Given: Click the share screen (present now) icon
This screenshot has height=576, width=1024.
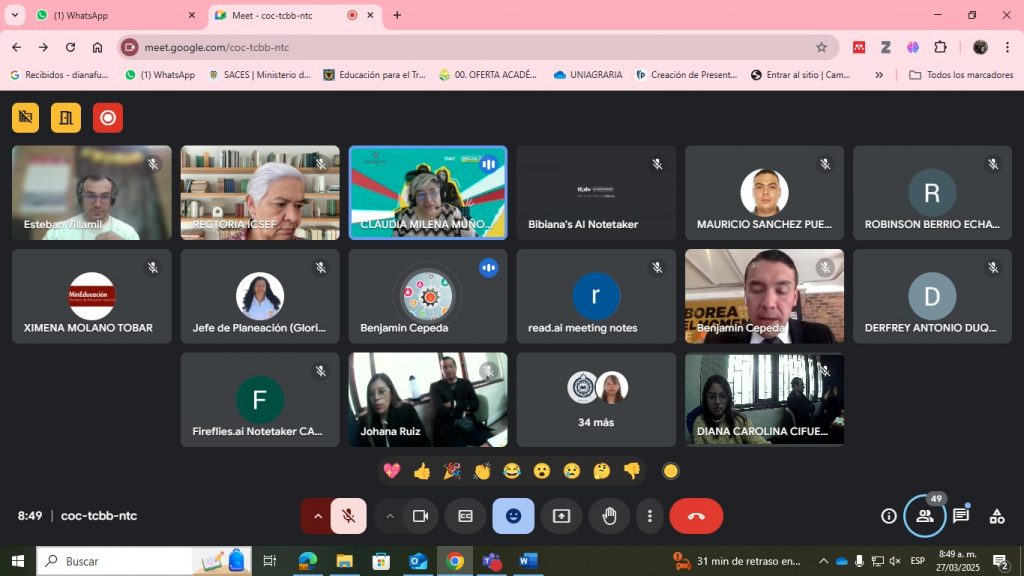Looking at the screenshot, I should click(x=561, y=516).
